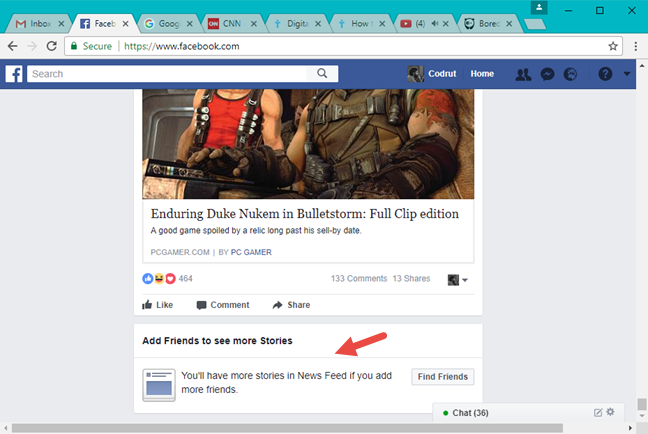This screenshot has width=648, height=434.
Task: Open the Chrome three-dot menu
Action: 636,46
